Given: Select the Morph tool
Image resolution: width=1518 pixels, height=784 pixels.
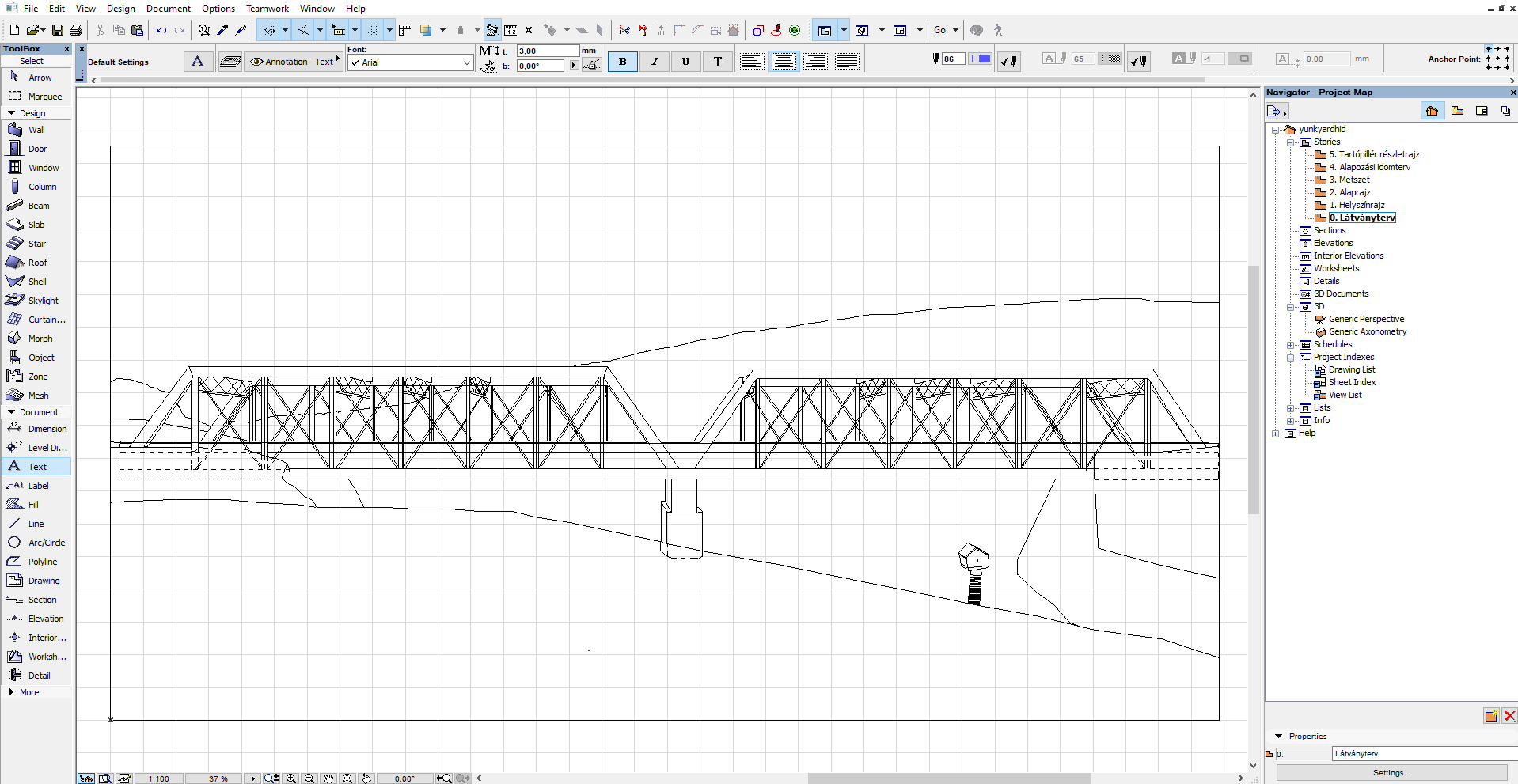Looking at the screenshot, I should coord(36,339).
